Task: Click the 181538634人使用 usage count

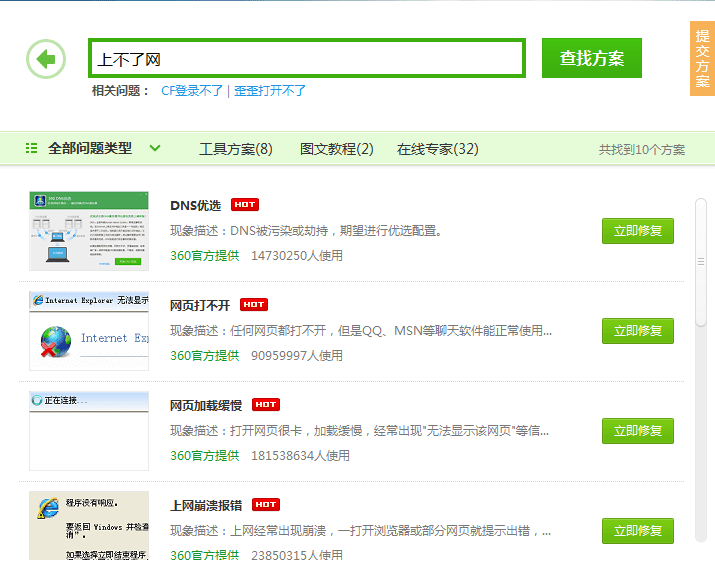Action: [x=301, y=456]
